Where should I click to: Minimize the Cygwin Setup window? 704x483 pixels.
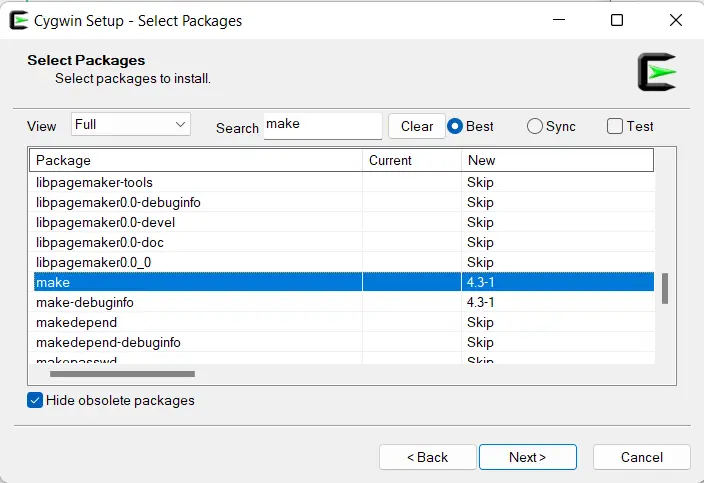point(559,20)
